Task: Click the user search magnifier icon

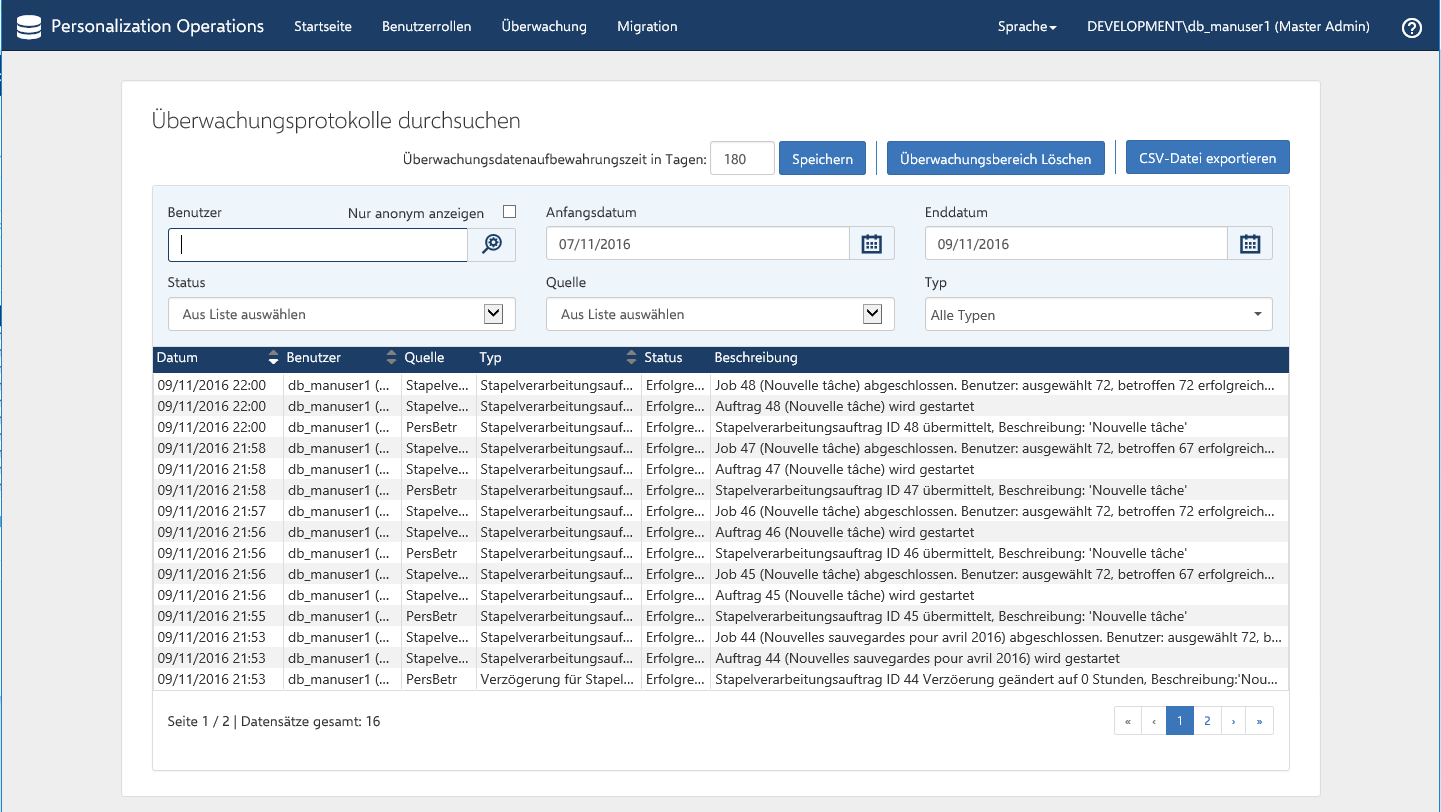Action: 492,244
